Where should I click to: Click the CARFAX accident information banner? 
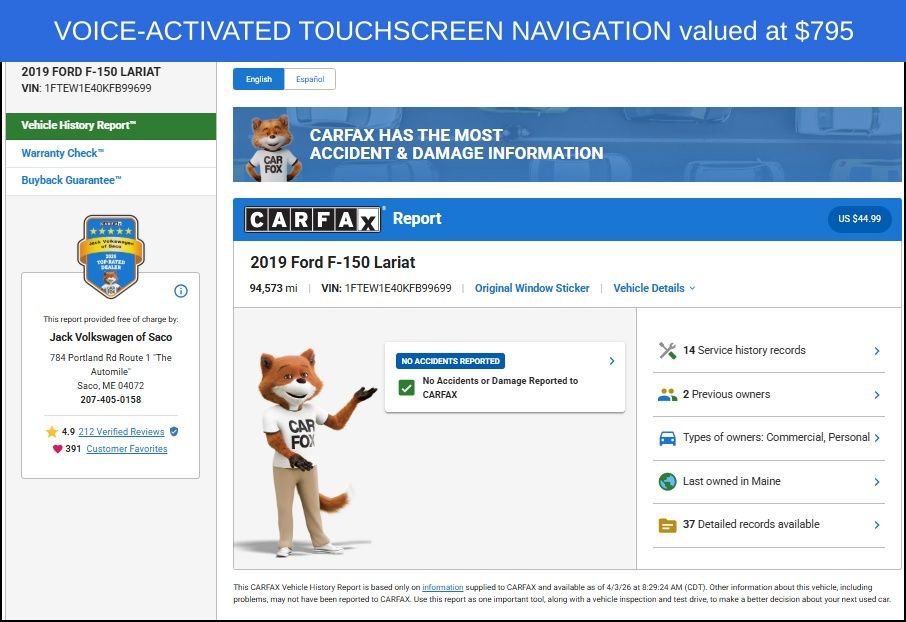566,144
